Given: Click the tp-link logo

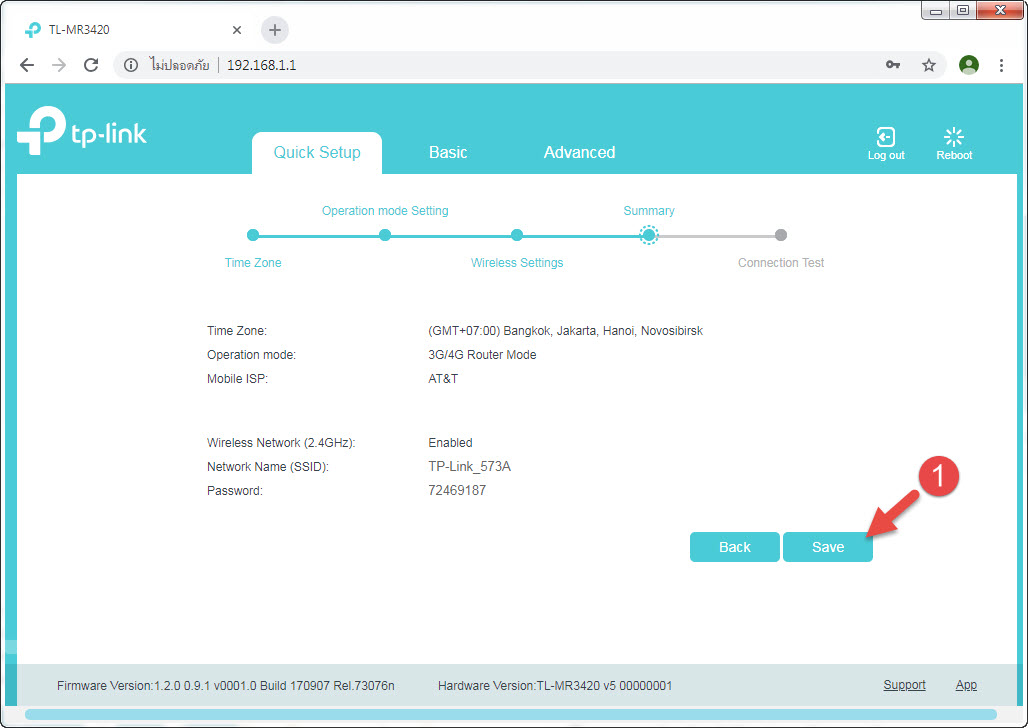Looking at the screenshot, I should coord(82,131).
